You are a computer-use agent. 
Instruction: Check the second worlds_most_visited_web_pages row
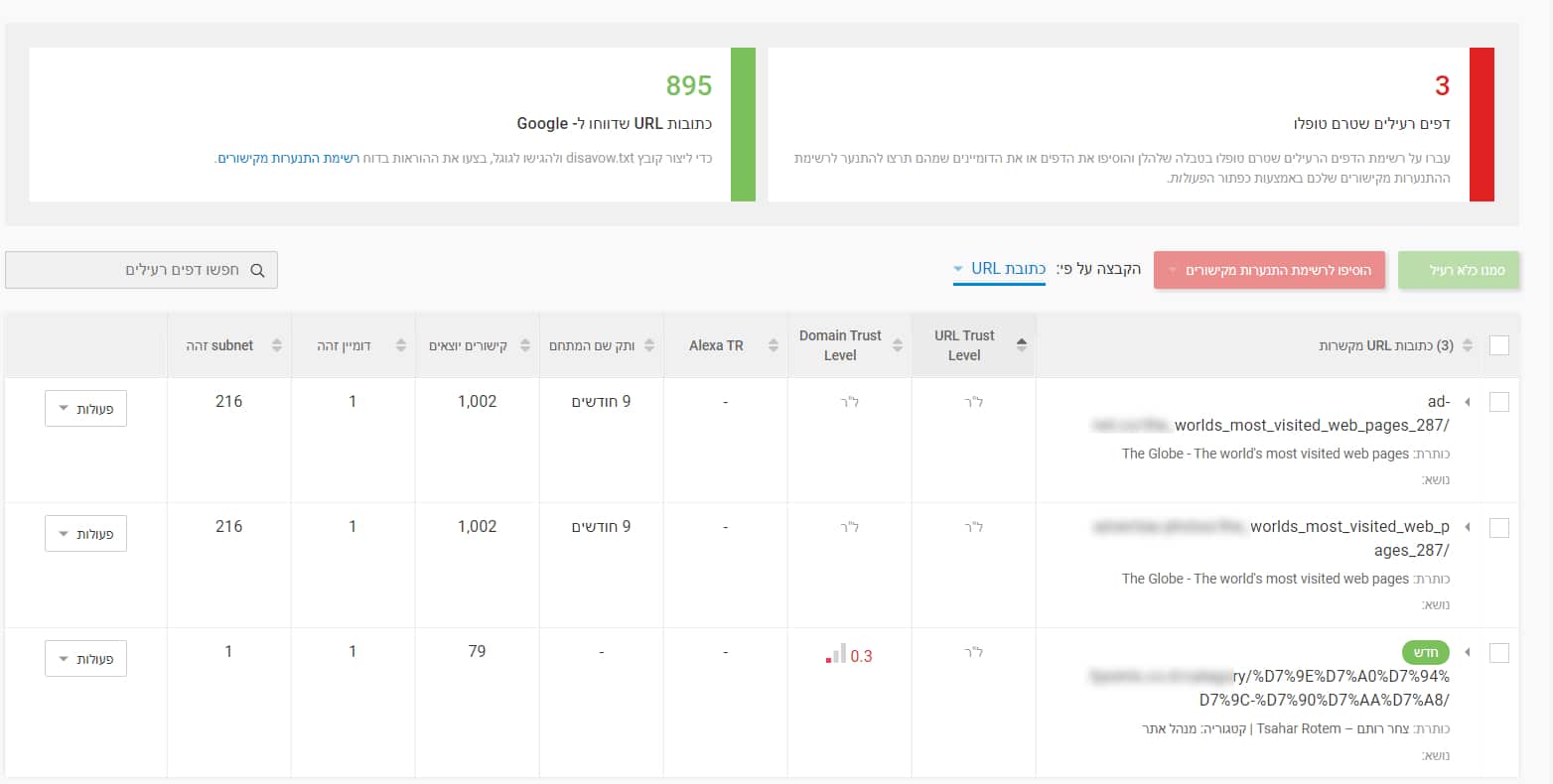1499,527
